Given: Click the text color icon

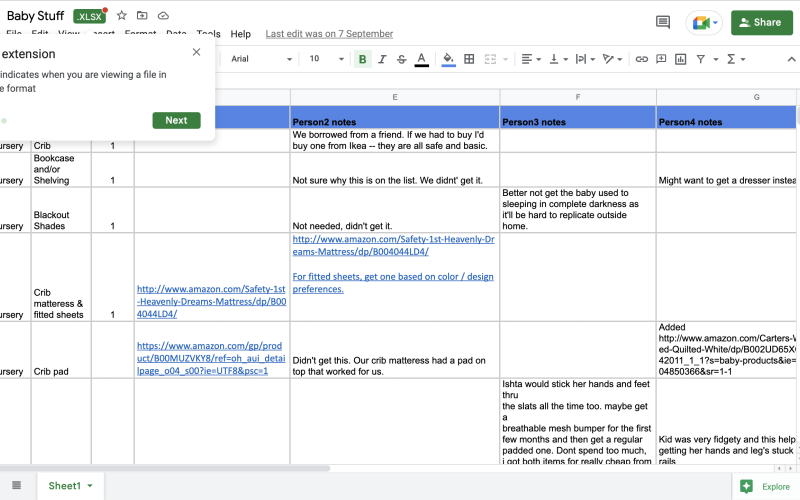Looking at the screenshot, I should 422,59.
